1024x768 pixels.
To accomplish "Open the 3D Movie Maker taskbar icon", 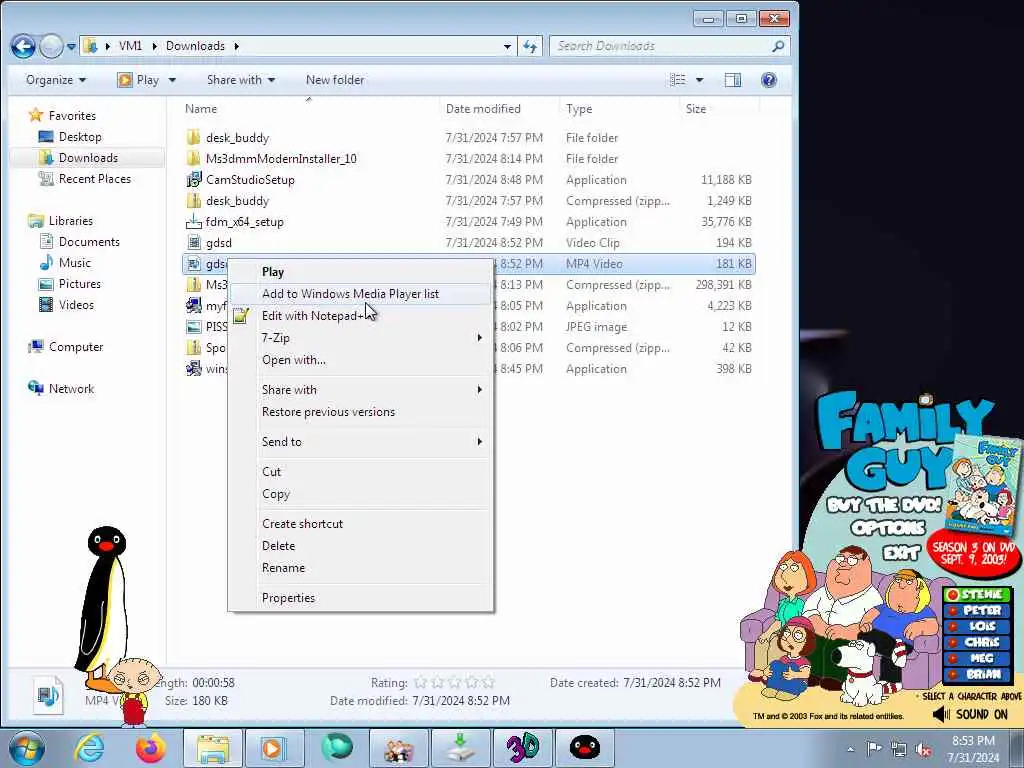I will point(523,748).
